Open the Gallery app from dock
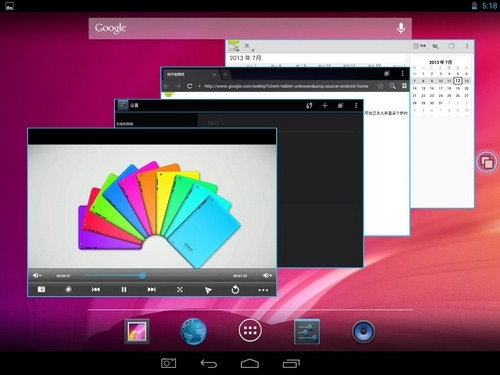 [x=137, y=331]
